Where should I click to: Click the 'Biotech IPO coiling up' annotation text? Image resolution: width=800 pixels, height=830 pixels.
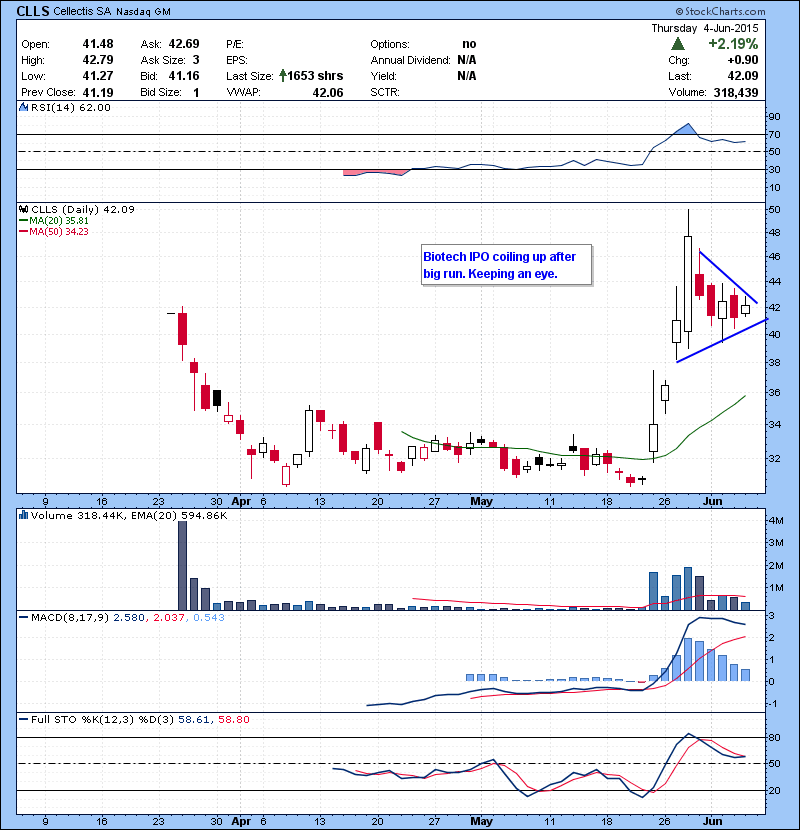click(x=500, y=265)
